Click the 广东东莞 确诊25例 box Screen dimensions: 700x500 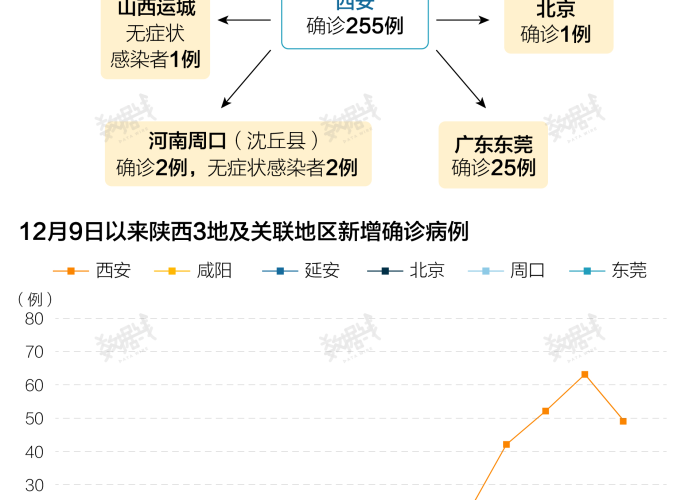[493, 155]
